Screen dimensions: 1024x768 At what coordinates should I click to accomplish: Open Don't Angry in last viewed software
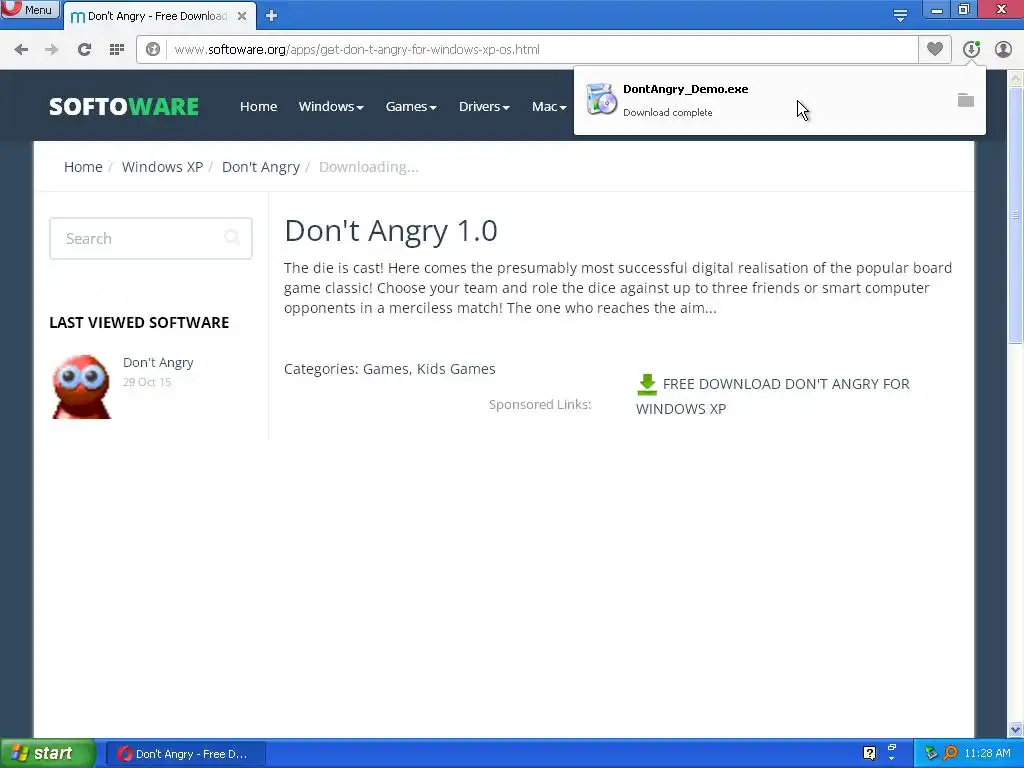coord(158,362)
